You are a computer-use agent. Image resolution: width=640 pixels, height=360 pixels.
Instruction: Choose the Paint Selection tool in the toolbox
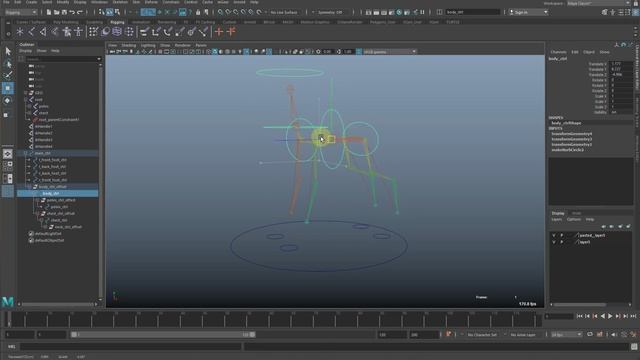click(8, 76)
